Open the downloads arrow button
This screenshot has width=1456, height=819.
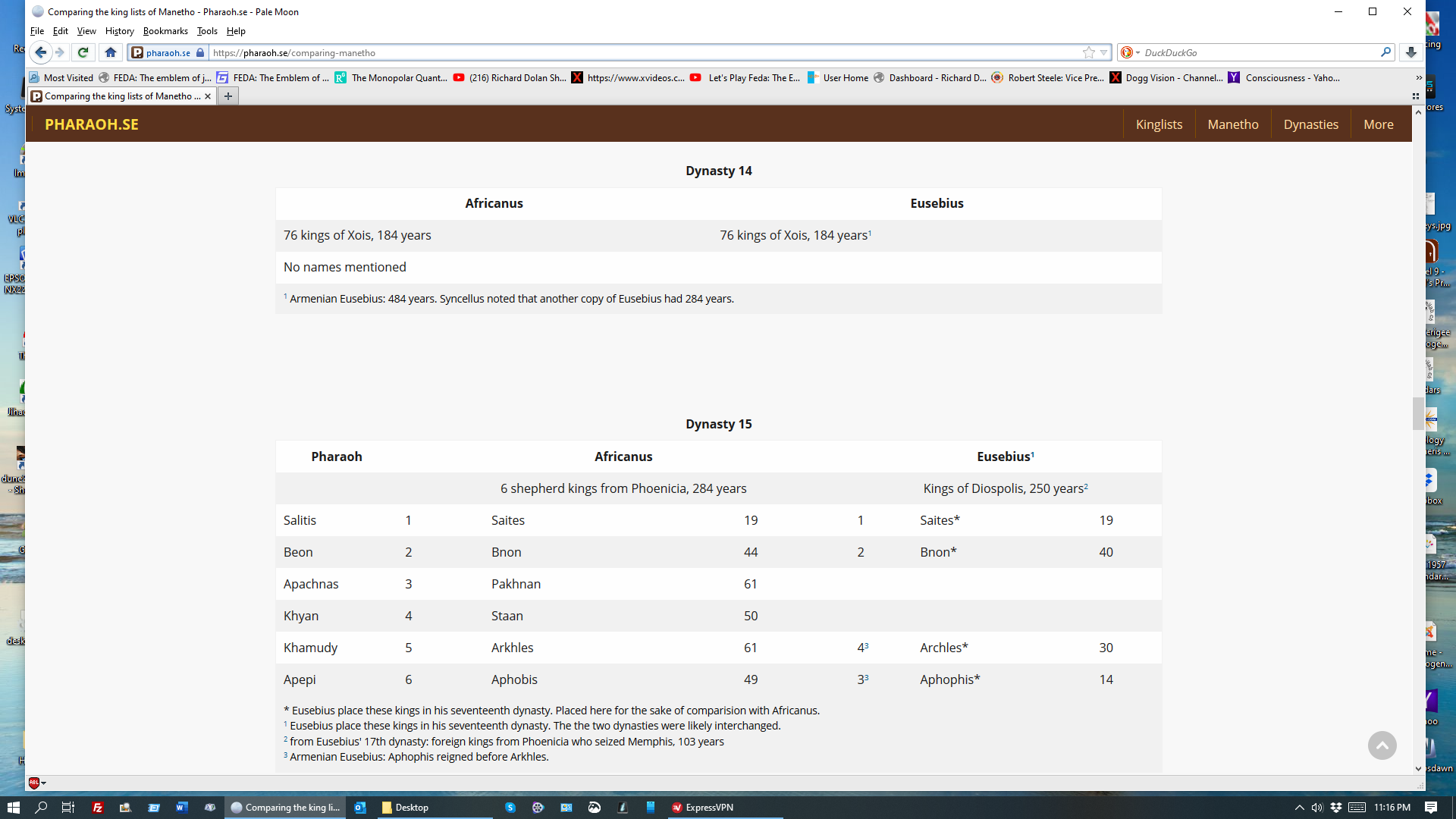(1411, 52)
